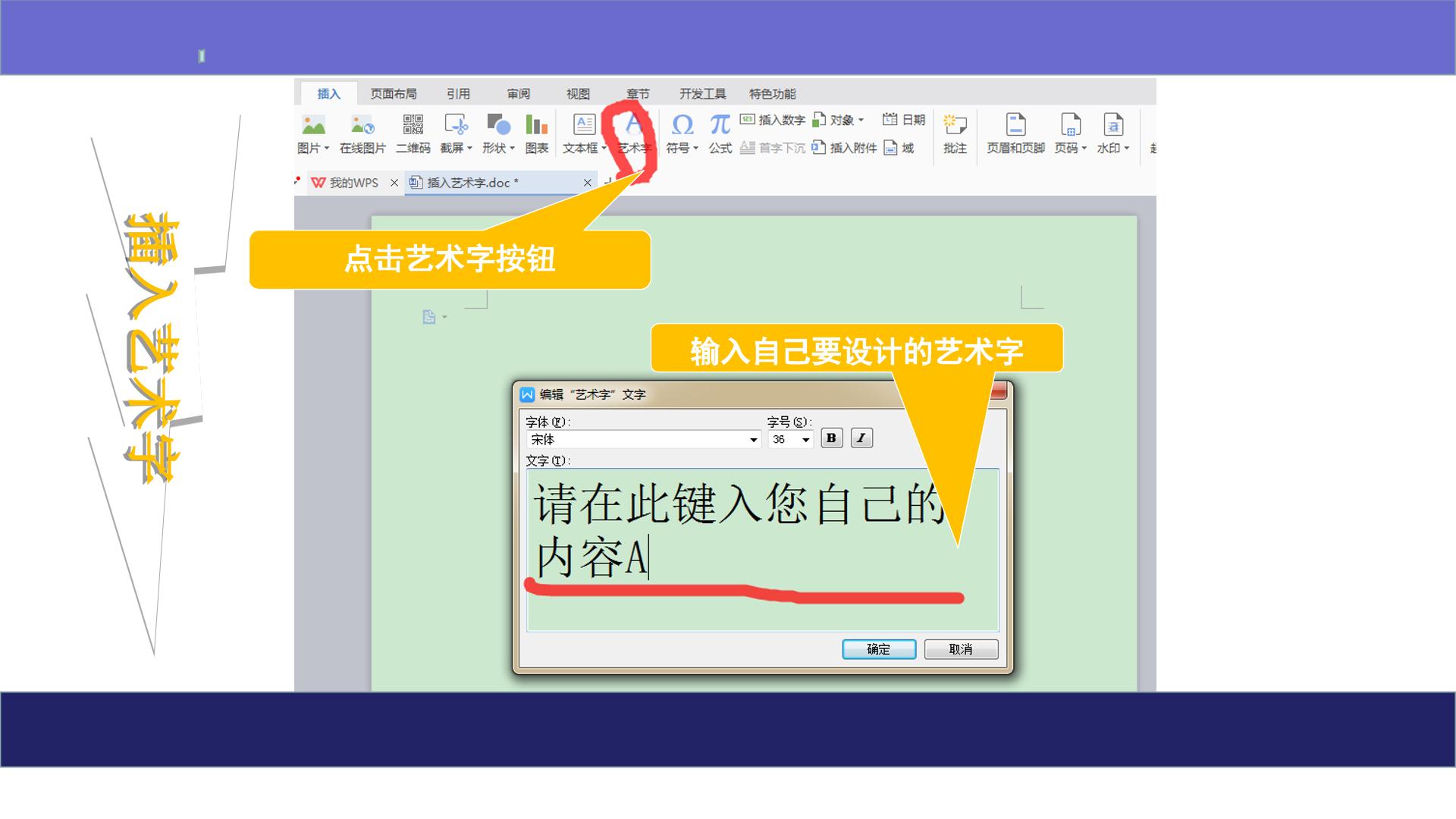Click the 插入附件 attachment icon
Screen dimensions: 1456x819
[x=845, y=148]
